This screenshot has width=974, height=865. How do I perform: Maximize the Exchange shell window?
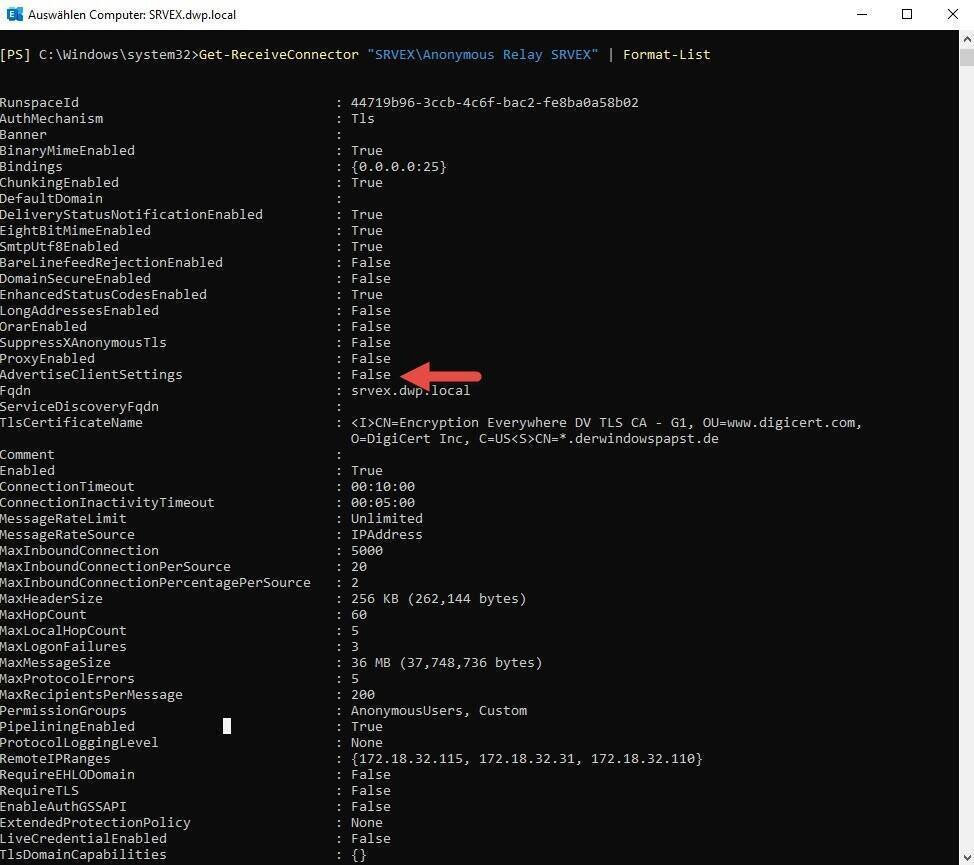(907, 15)
